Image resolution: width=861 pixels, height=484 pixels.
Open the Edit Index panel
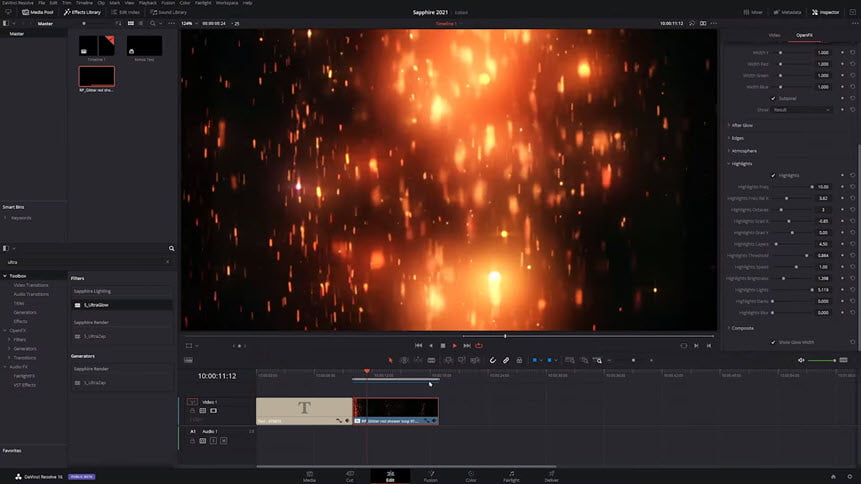[x=126, y=12]
